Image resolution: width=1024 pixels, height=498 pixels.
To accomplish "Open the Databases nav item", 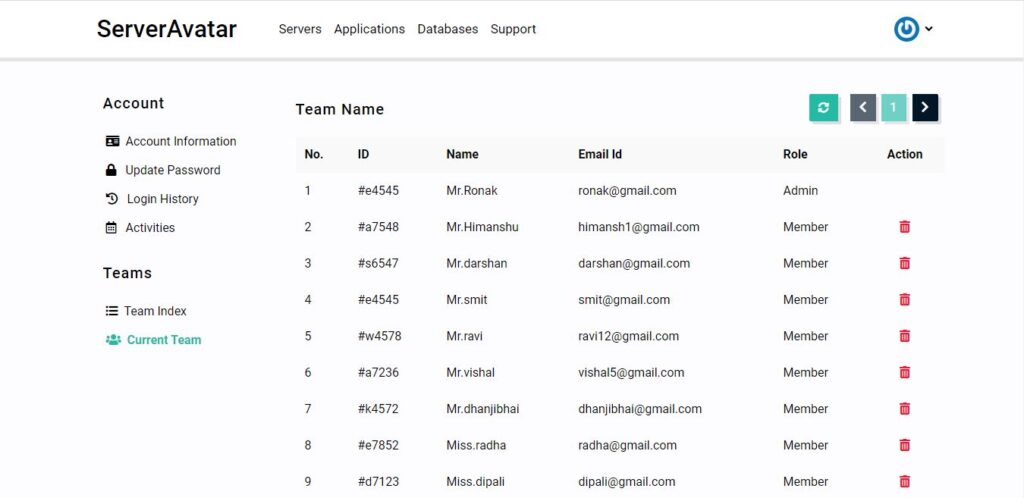I will (447, 29).
